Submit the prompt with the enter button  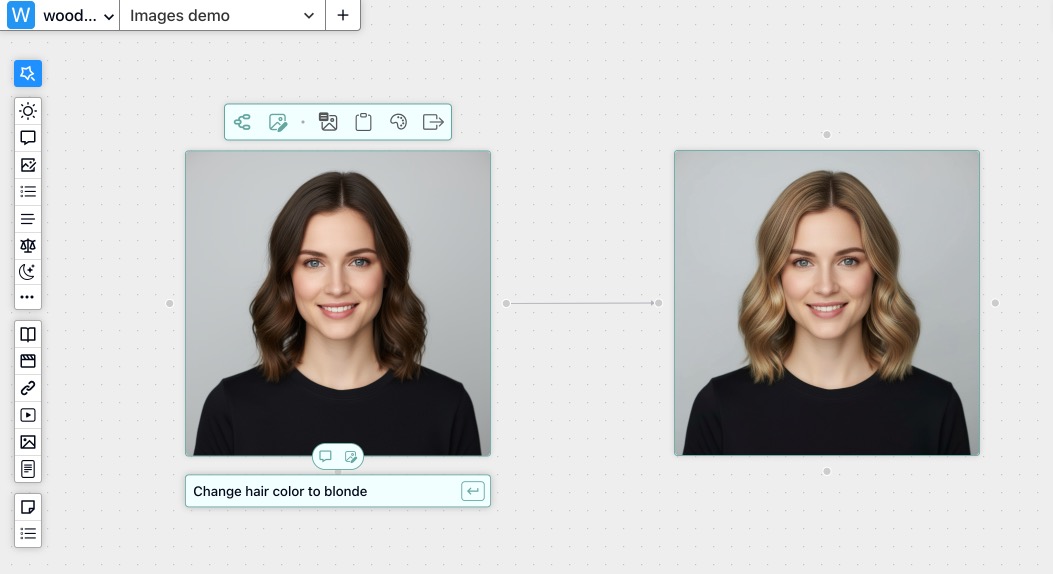(473, 491)
